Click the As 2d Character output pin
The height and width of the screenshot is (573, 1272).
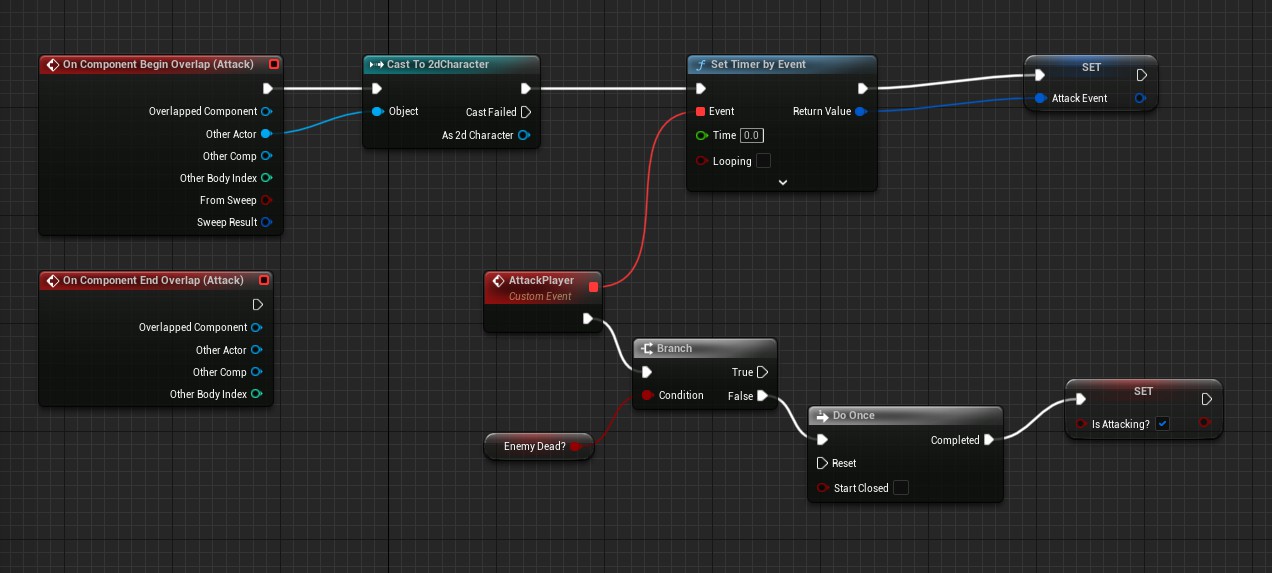[524, 135]
